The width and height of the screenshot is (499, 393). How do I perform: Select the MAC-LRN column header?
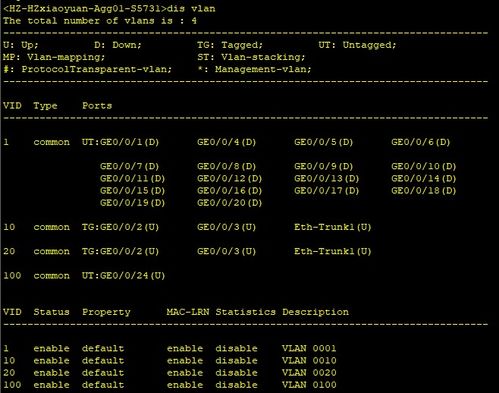point(188,312)
